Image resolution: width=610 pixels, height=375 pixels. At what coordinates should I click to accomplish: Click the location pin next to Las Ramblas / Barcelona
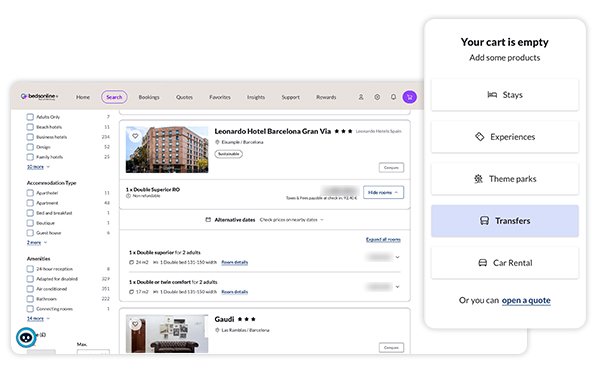[x=217, y=330]
